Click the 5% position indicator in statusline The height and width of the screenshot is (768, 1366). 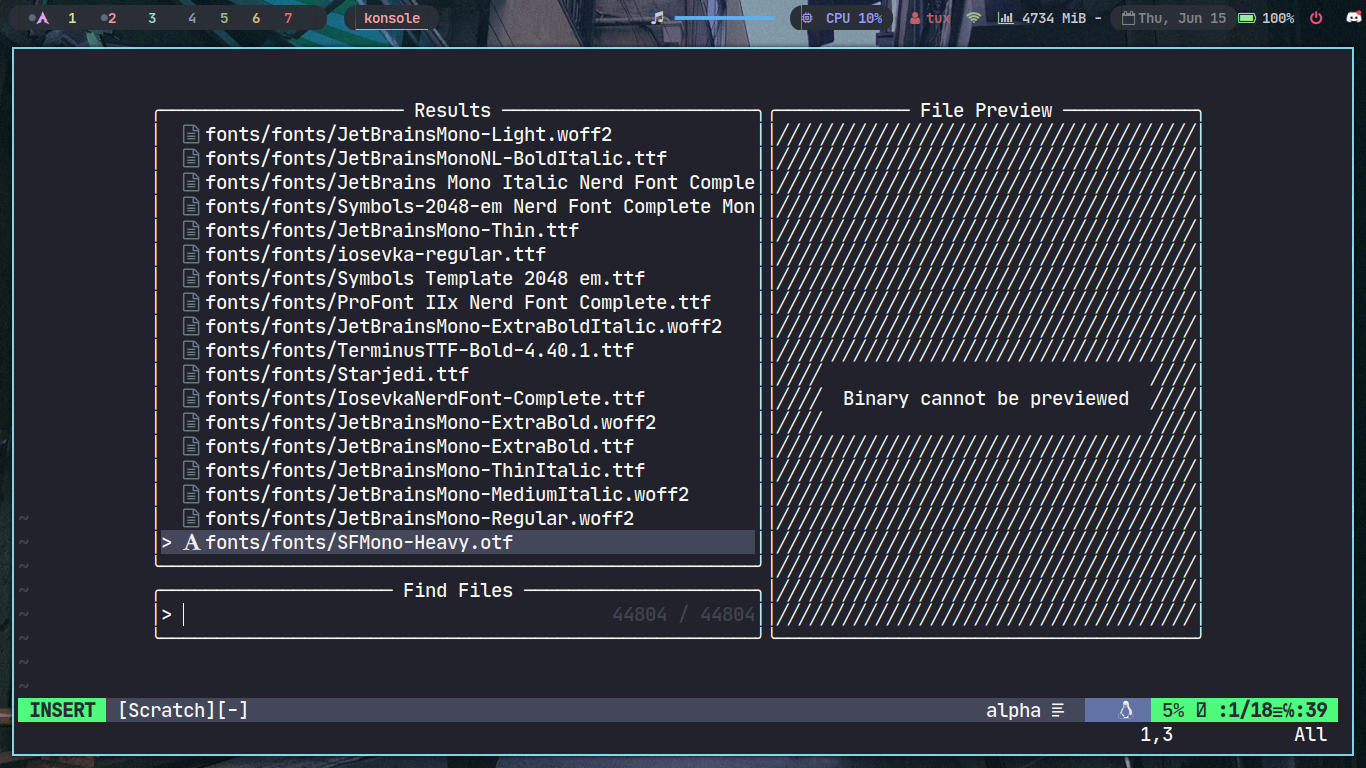(x=1173, y=710)
